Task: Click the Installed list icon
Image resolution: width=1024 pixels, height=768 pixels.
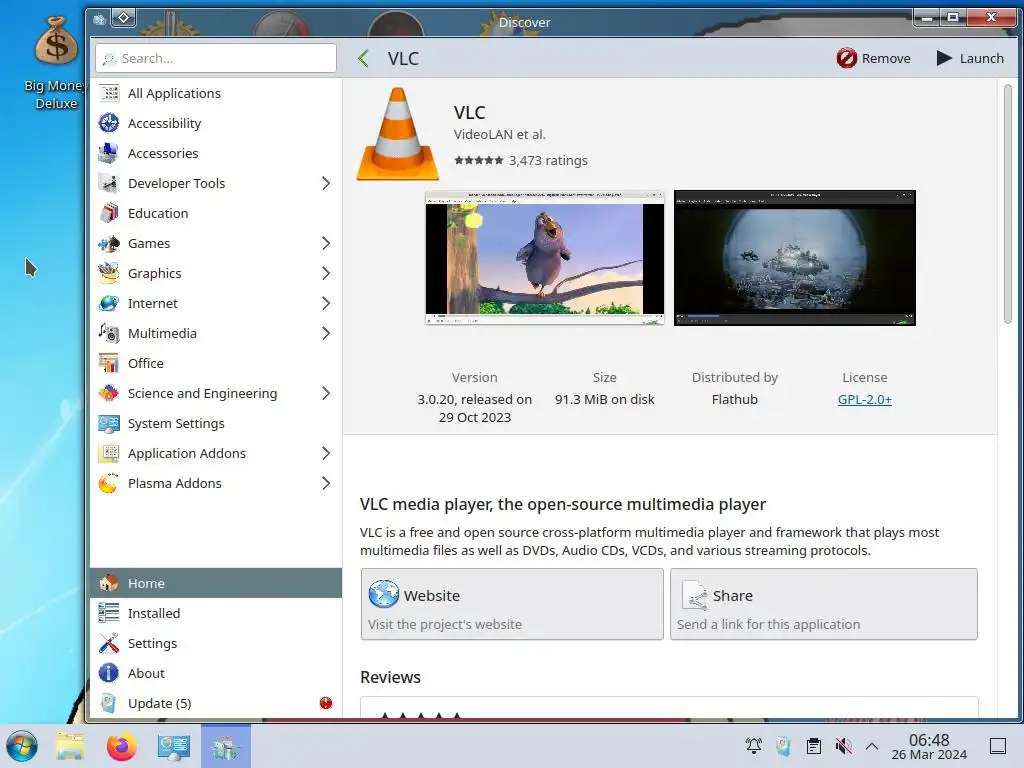Action: pos(109,613)
